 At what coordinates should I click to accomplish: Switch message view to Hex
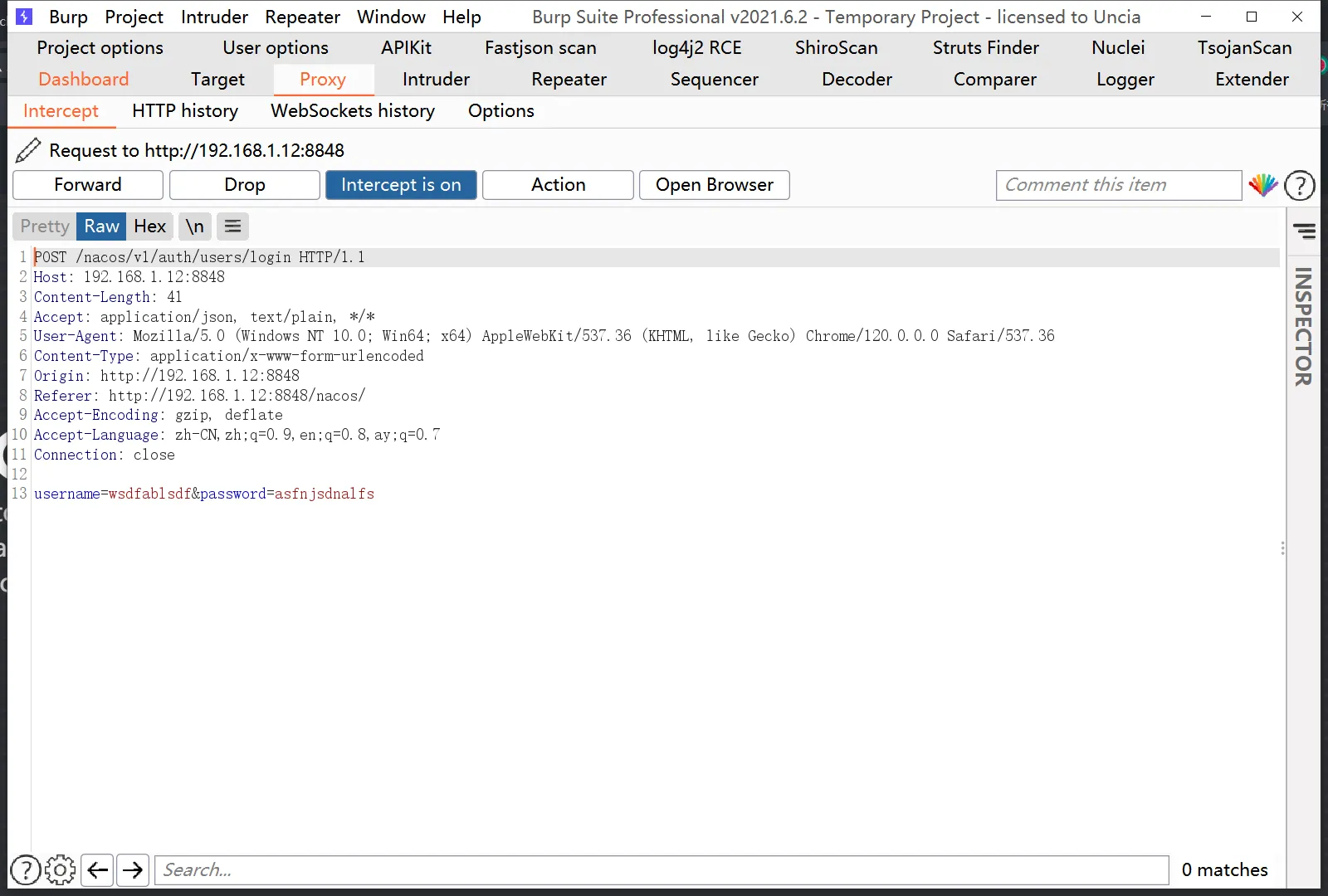click(149, 226)
